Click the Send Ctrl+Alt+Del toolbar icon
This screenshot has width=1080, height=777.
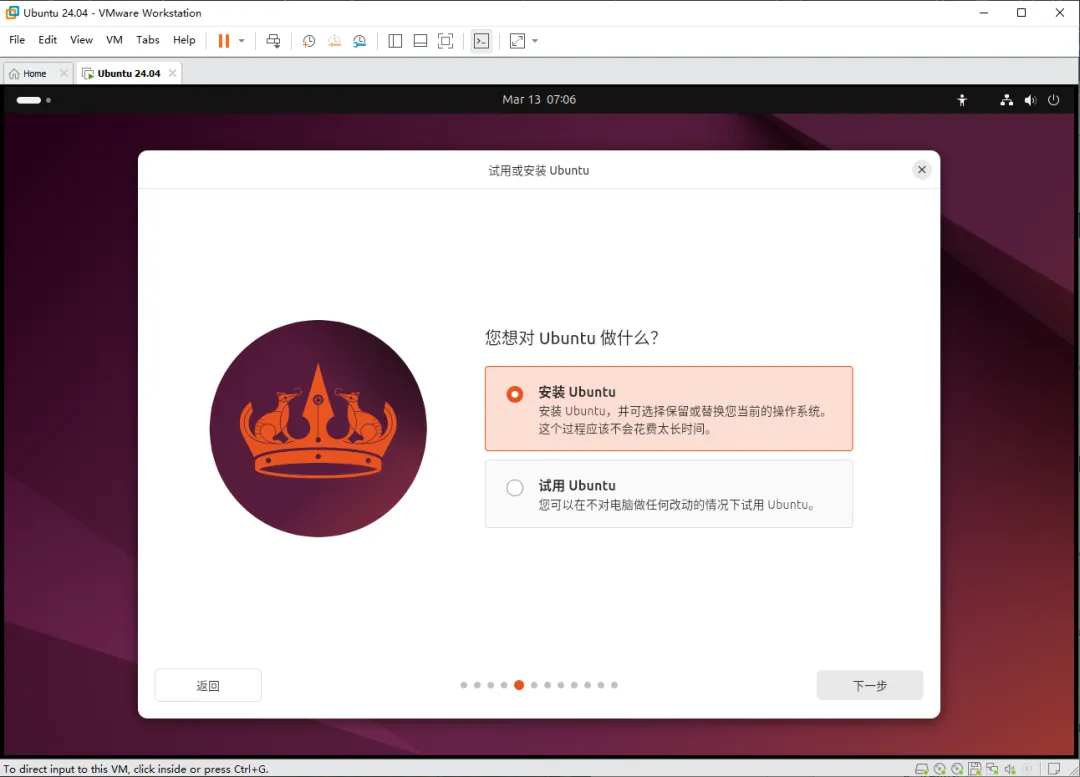(x=273, y=41)
